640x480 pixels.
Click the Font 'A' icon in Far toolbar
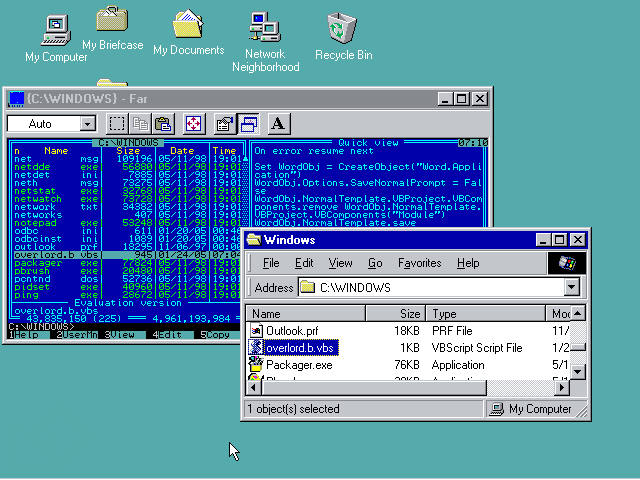click(279, 124)
